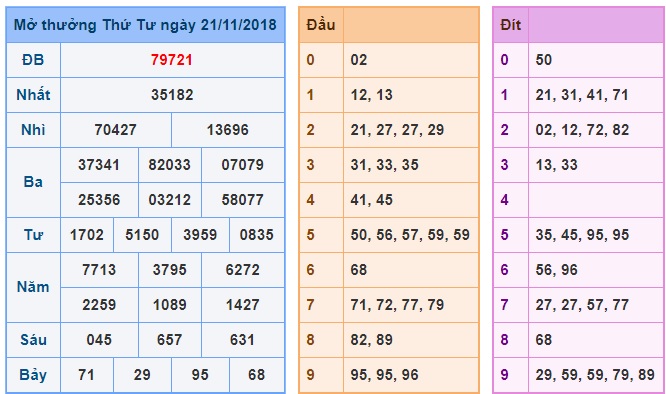Click the Nhì prize number 70427

[116, 129]
